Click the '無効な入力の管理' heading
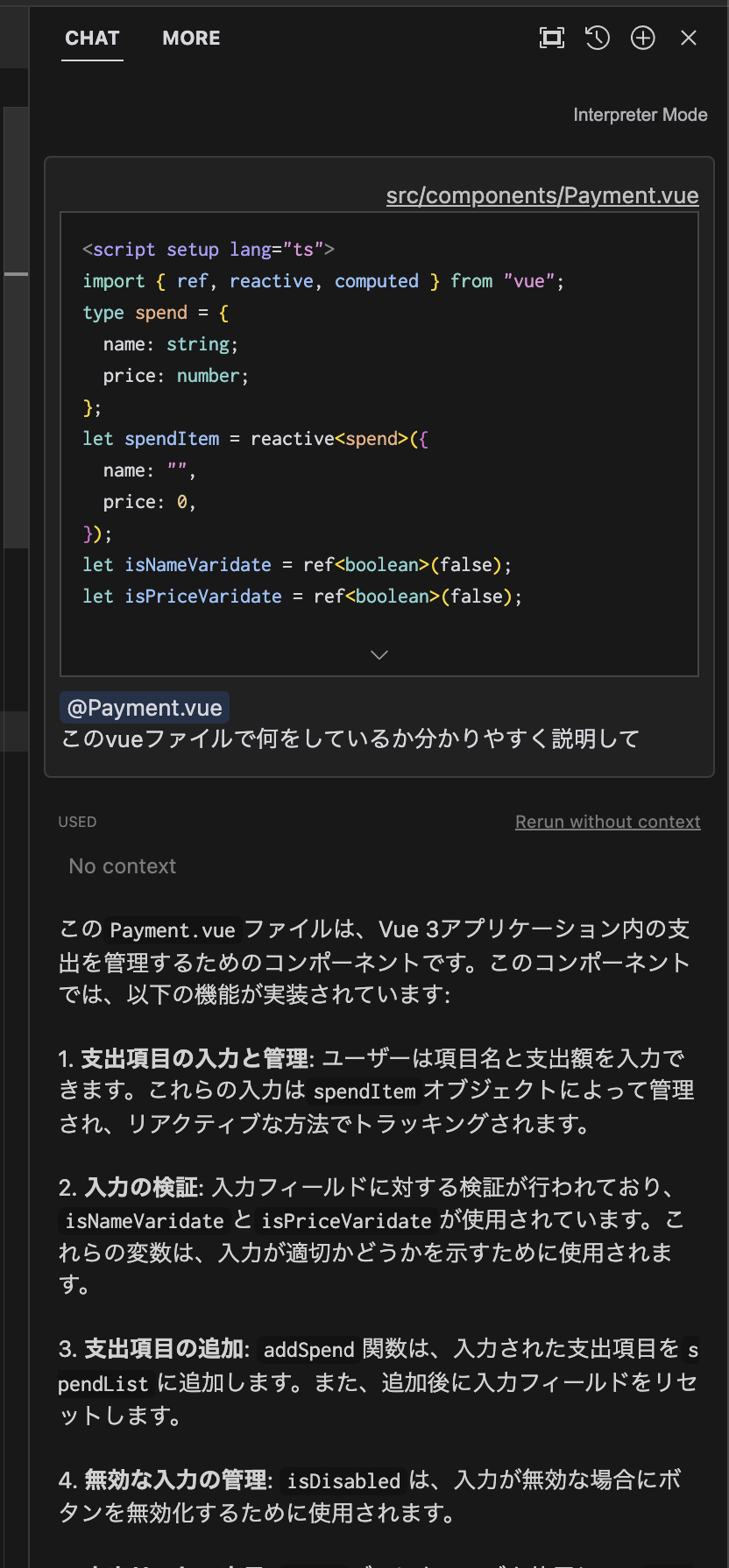The width and height of the screenshot is (729, 1568). [175, 1480]
